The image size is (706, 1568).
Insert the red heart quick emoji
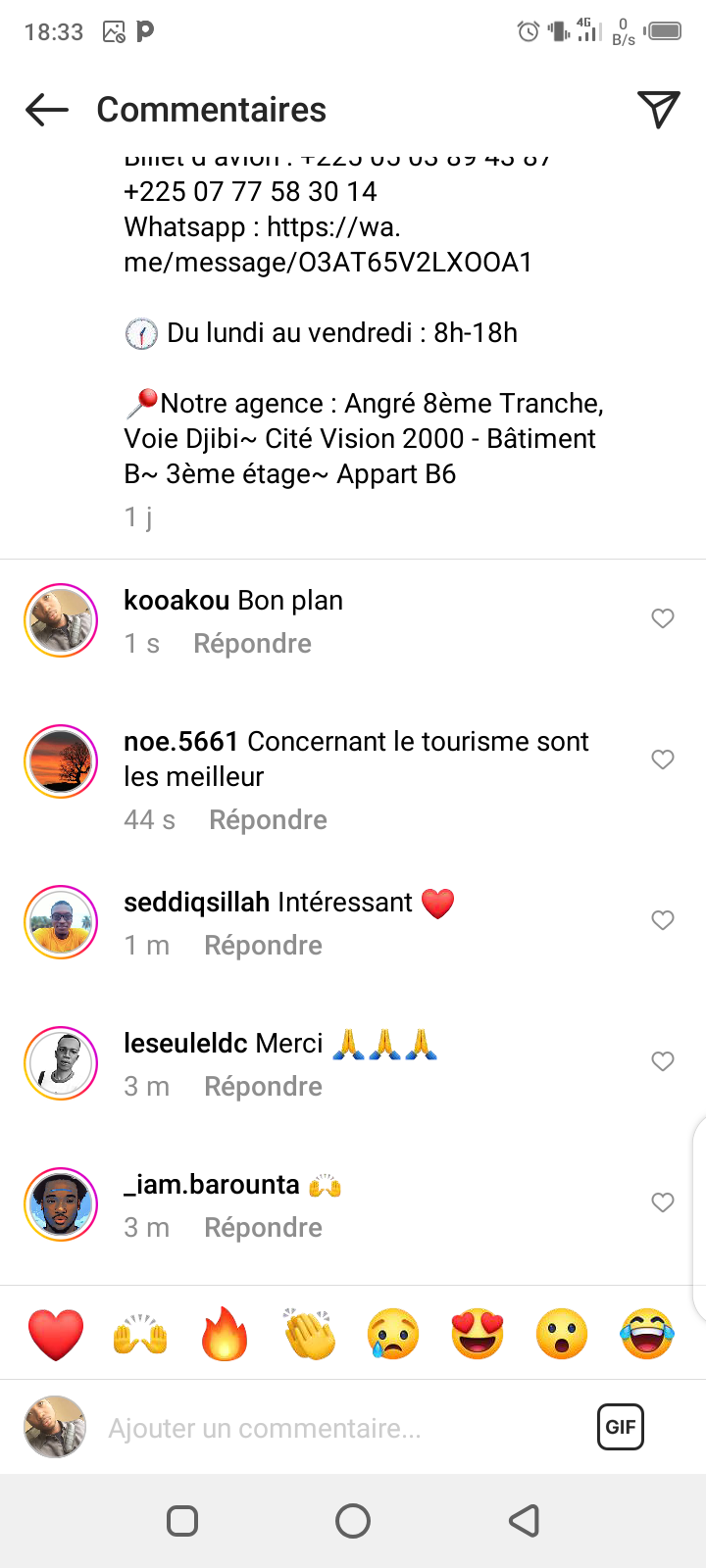click(x=56, y=1334)
